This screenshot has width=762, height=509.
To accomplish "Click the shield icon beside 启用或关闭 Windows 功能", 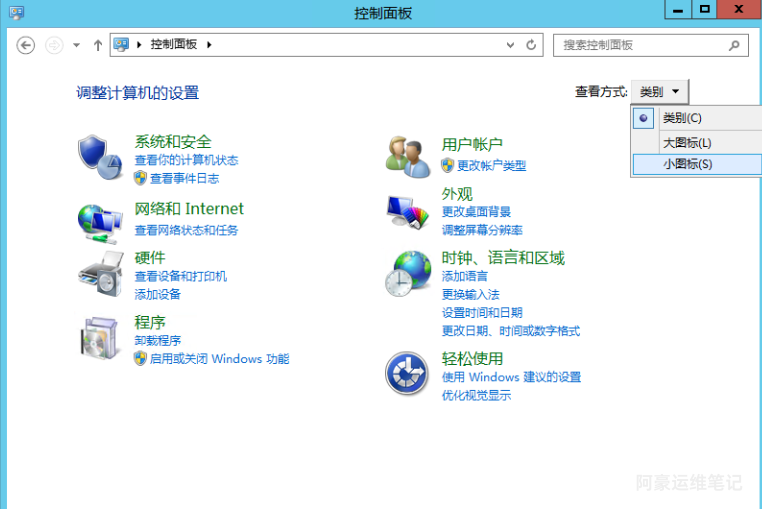I will tap(140, 359).
